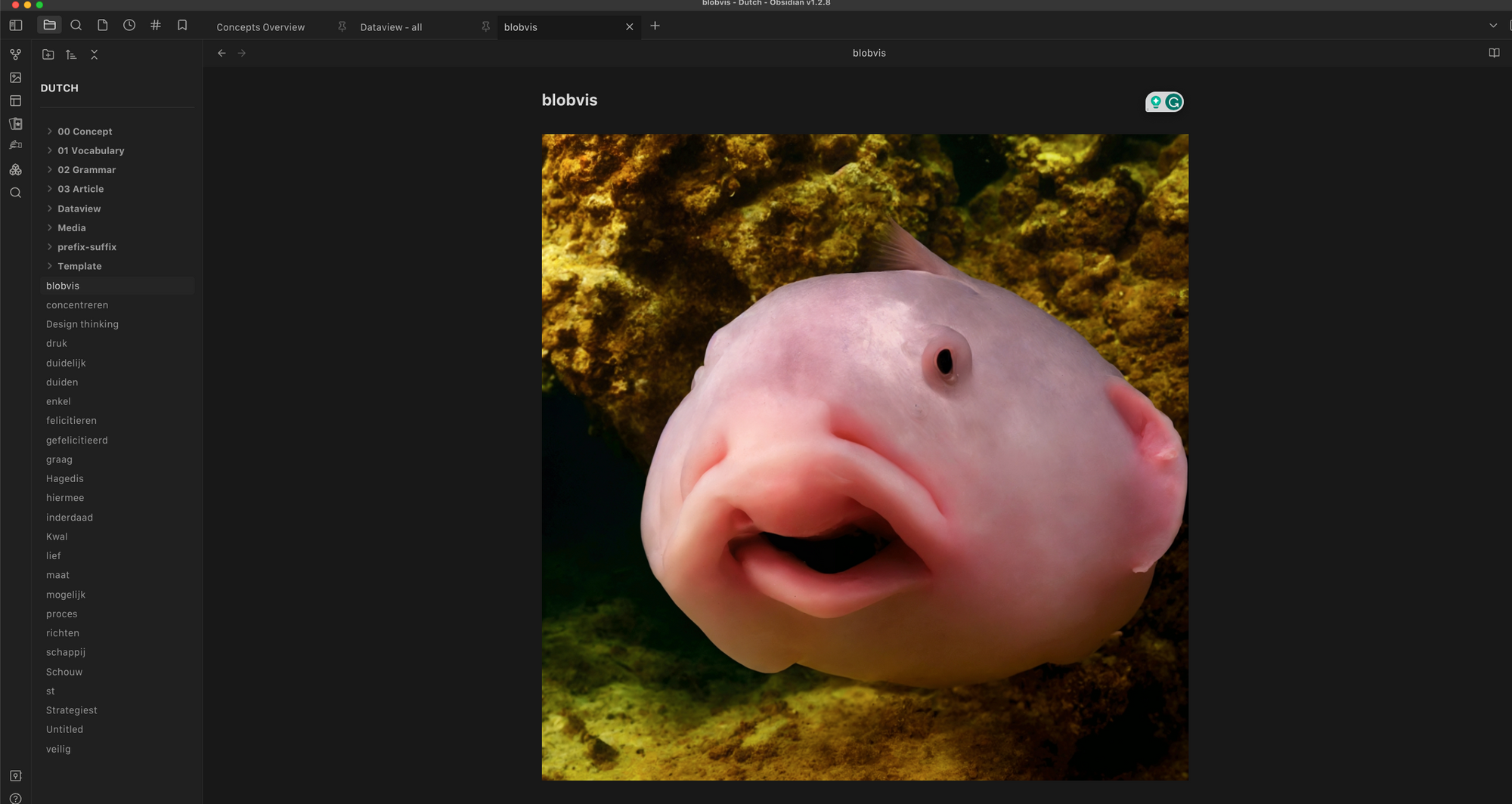This screenshot has width=1512, height=804.
Task: Unpin the Concepts Overview tab pin
Action: [x=342, y=26]
